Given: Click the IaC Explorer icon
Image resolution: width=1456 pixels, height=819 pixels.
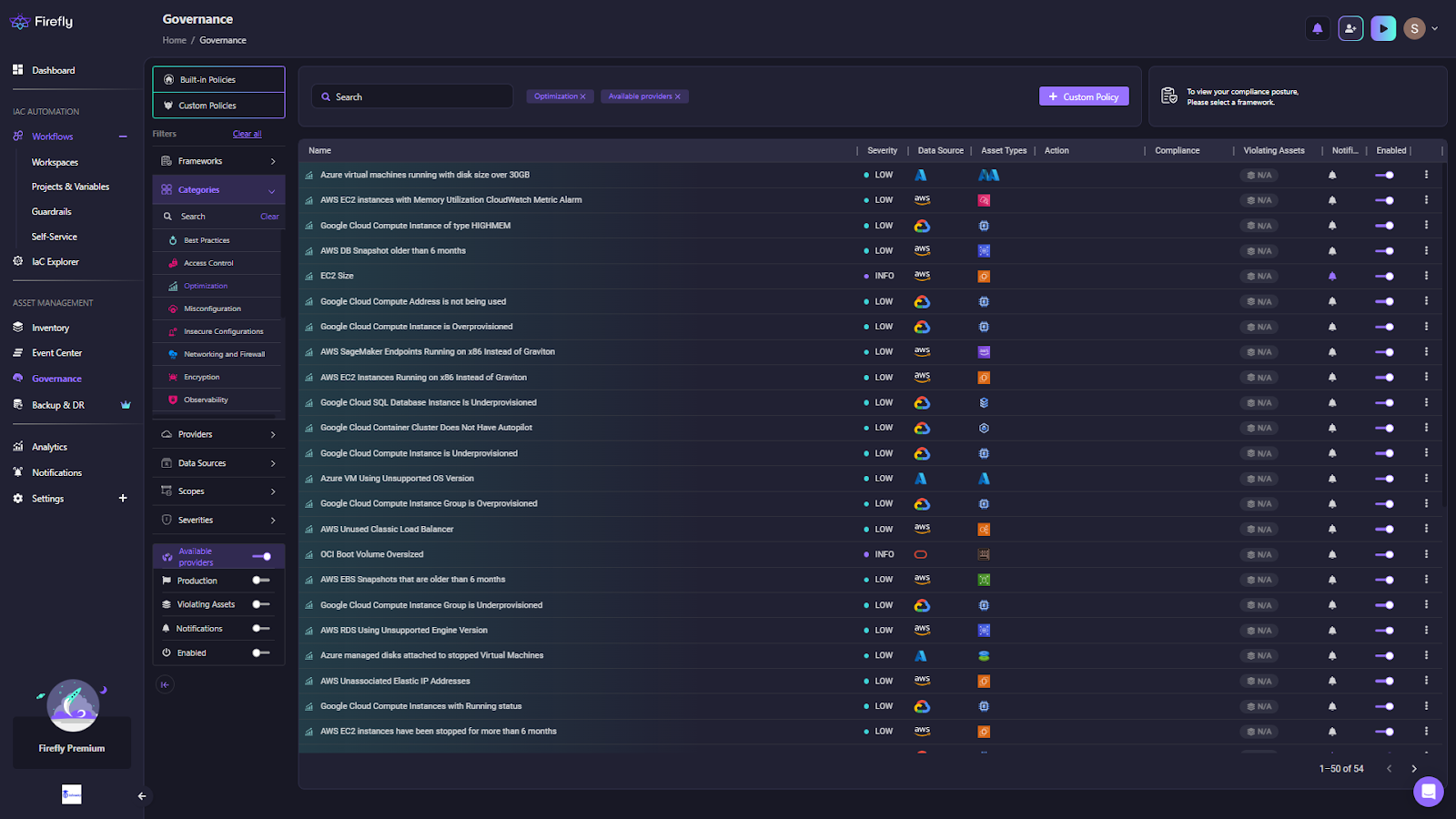Looking at the screenshot, I should click(18, 261).
